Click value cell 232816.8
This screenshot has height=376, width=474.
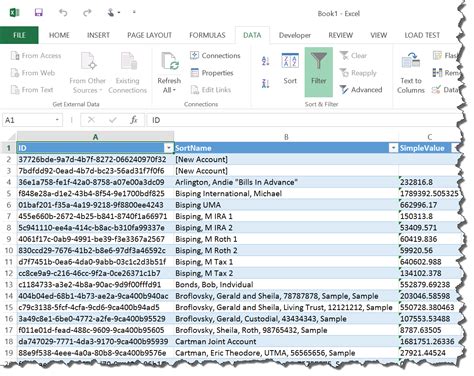tap(430, 182)
